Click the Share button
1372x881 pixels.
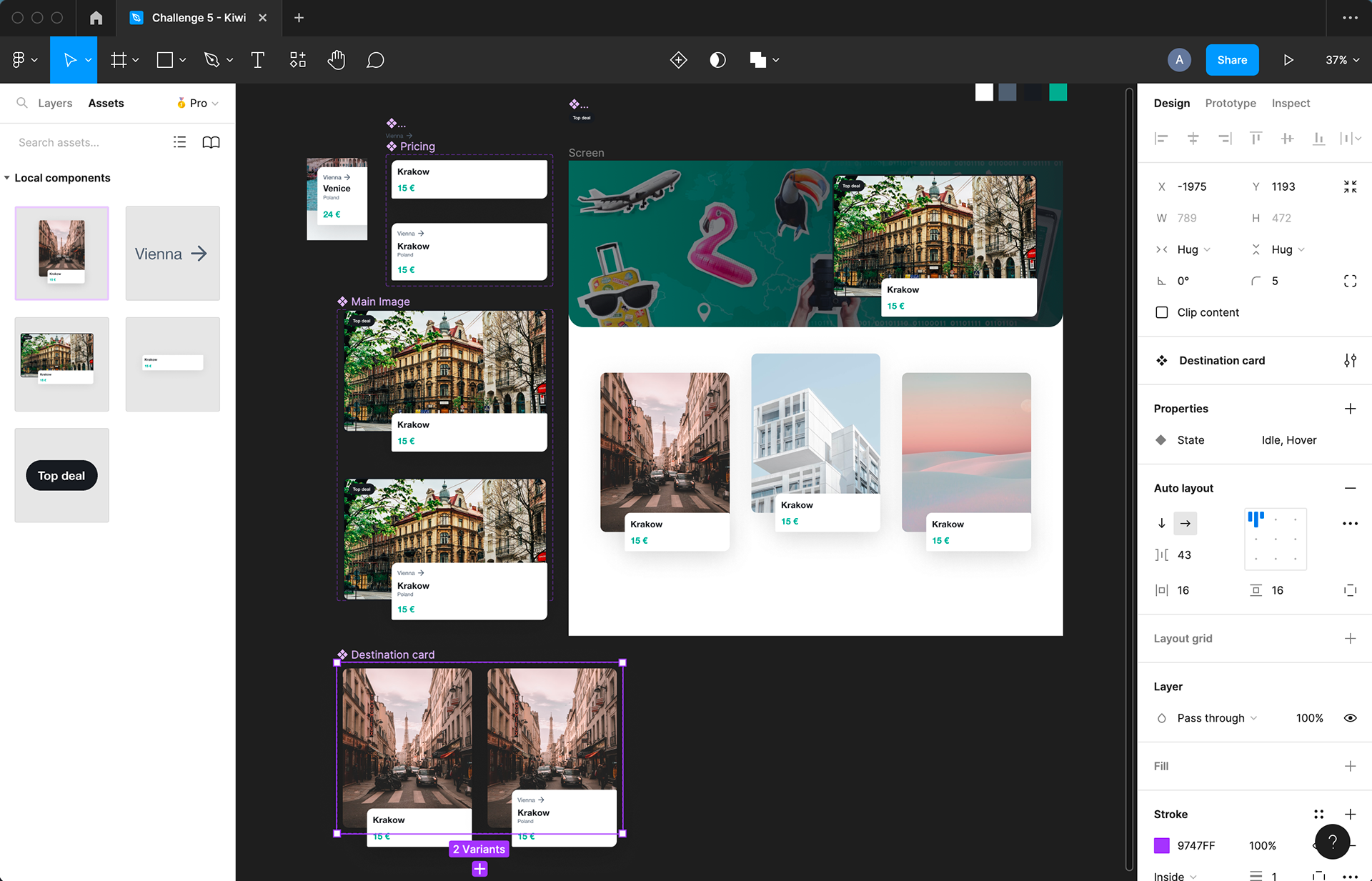click(x=1232, y=60)
